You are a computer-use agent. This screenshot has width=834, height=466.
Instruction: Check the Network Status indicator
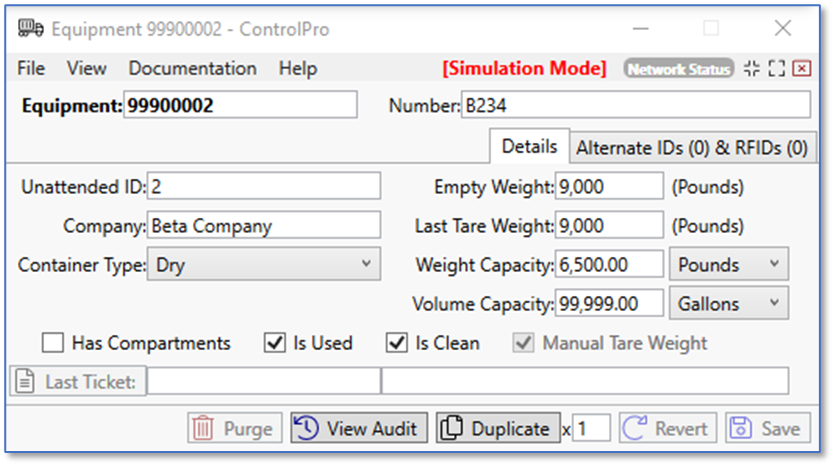point(678,68)
